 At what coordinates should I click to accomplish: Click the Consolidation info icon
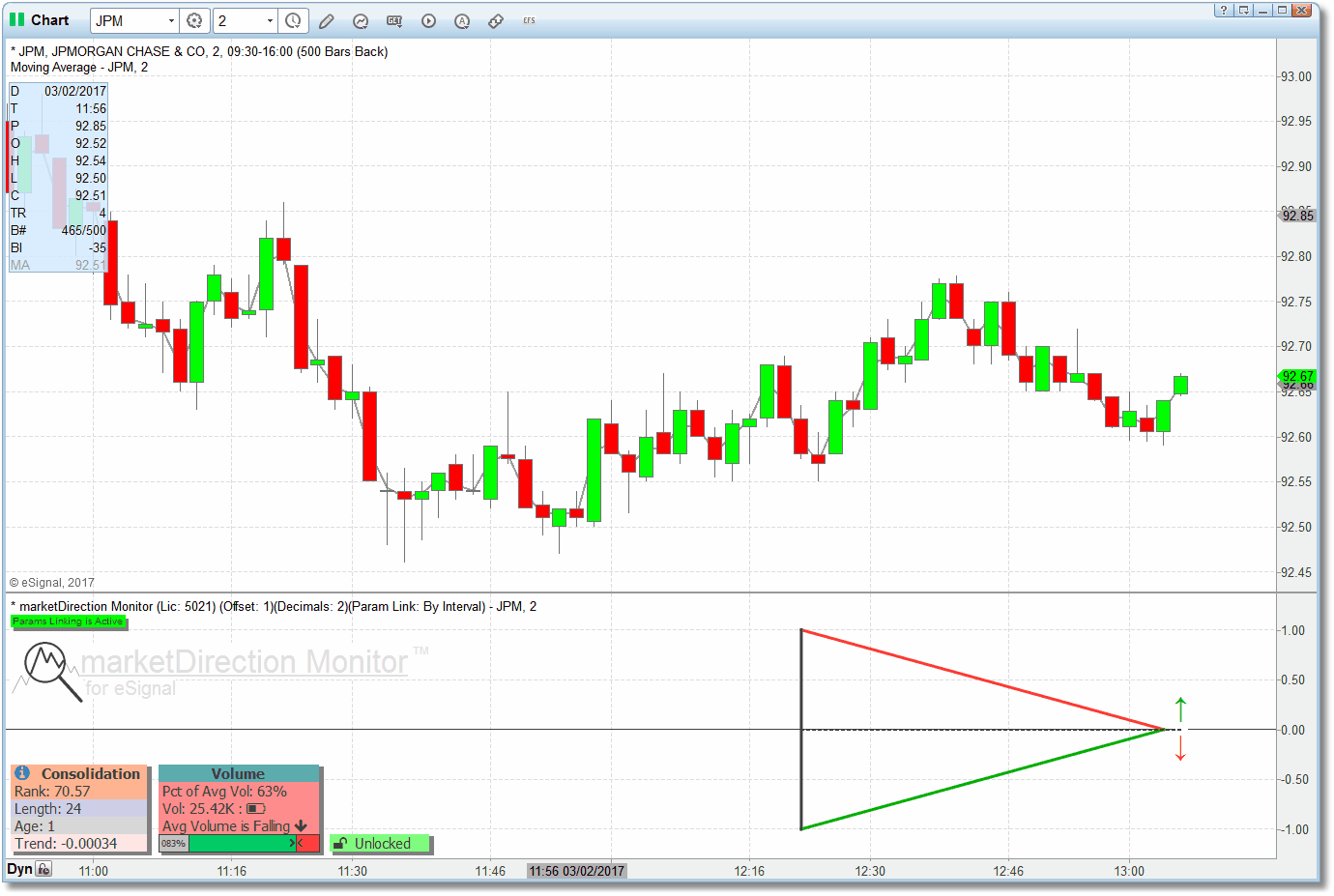click(22, 773)
